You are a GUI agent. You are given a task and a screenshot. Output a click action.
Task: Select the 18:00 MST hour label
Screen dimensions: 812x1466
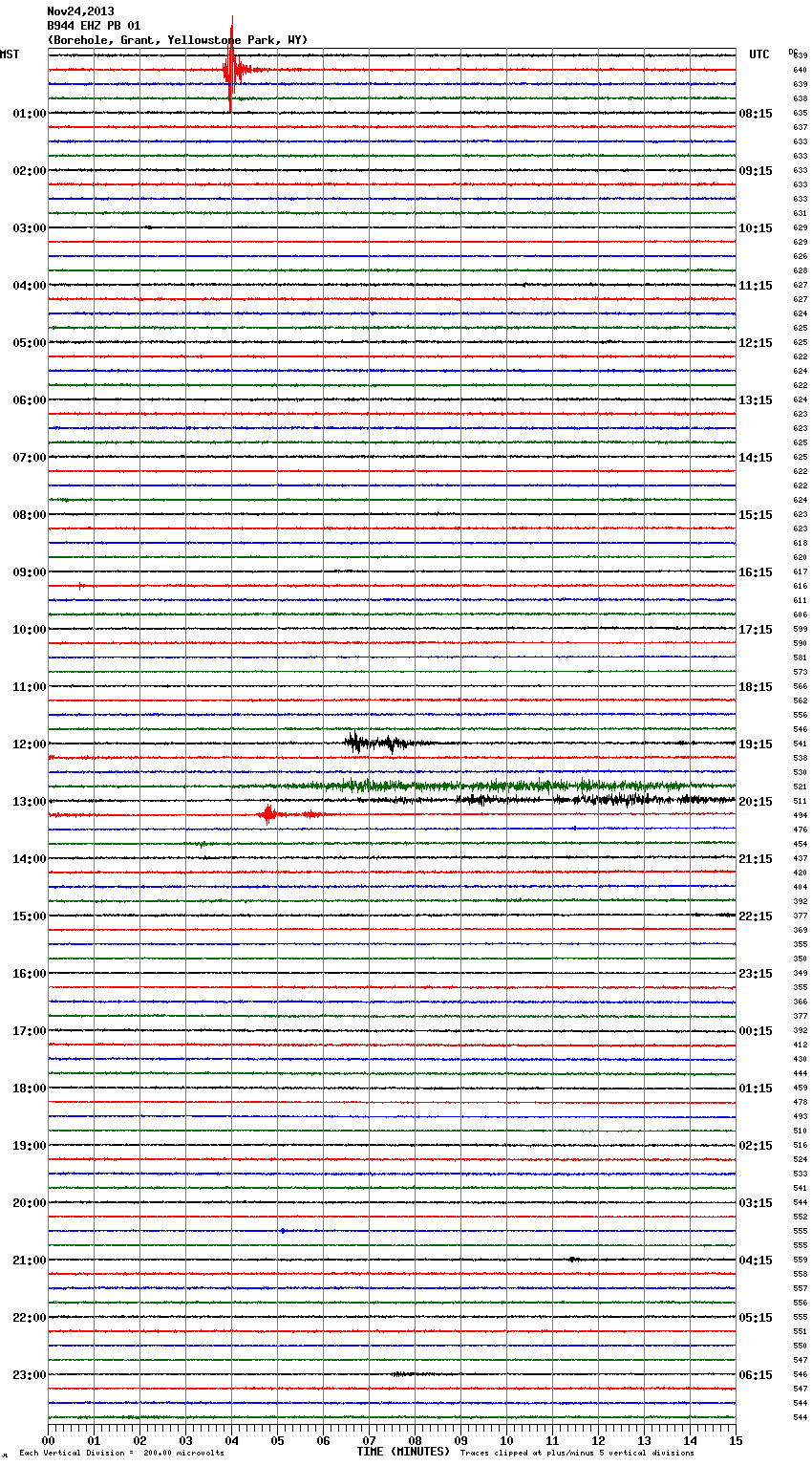[x=30, y=1089]
